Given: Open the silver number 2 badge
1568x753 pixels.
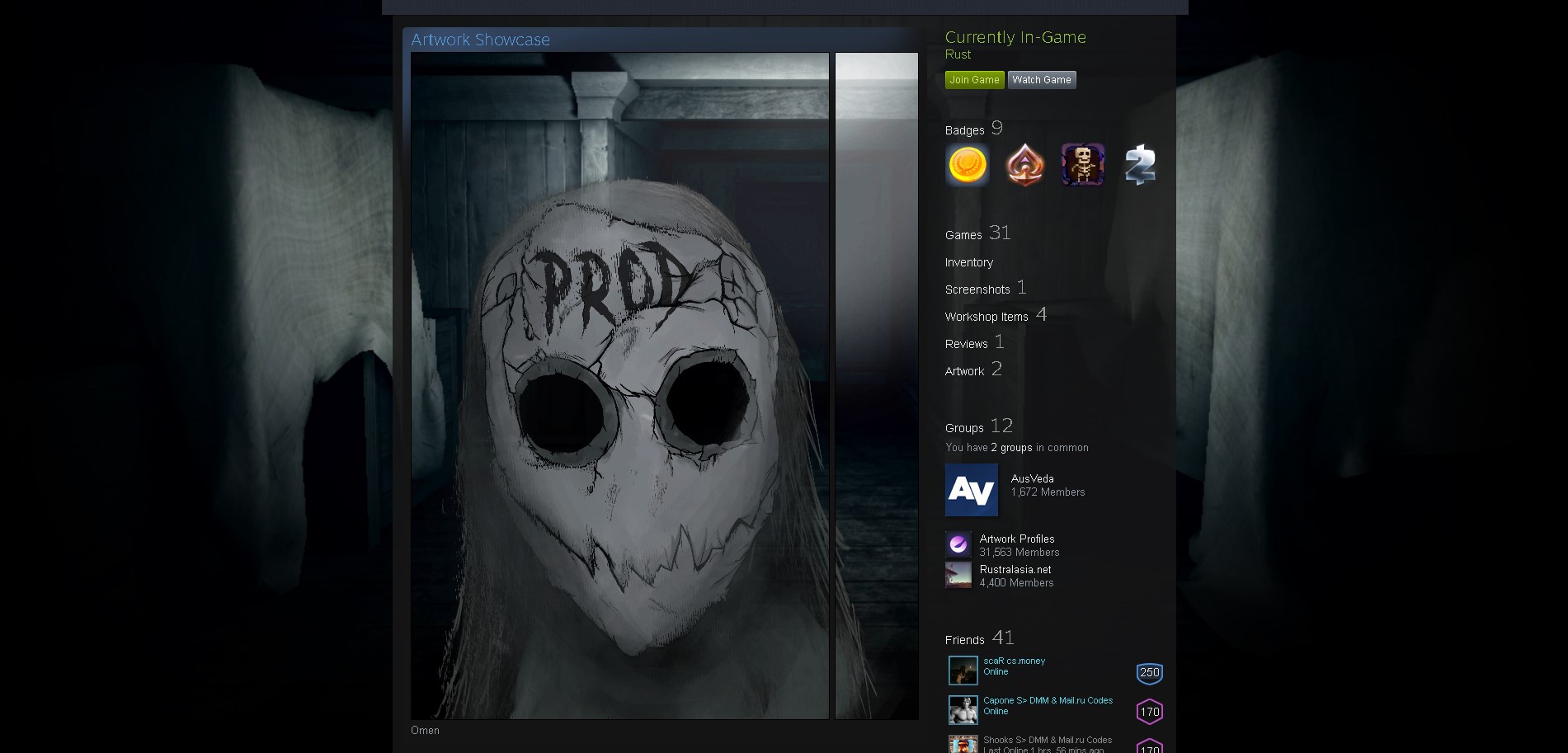Looking at the screenshot, I should (1140, 165).
